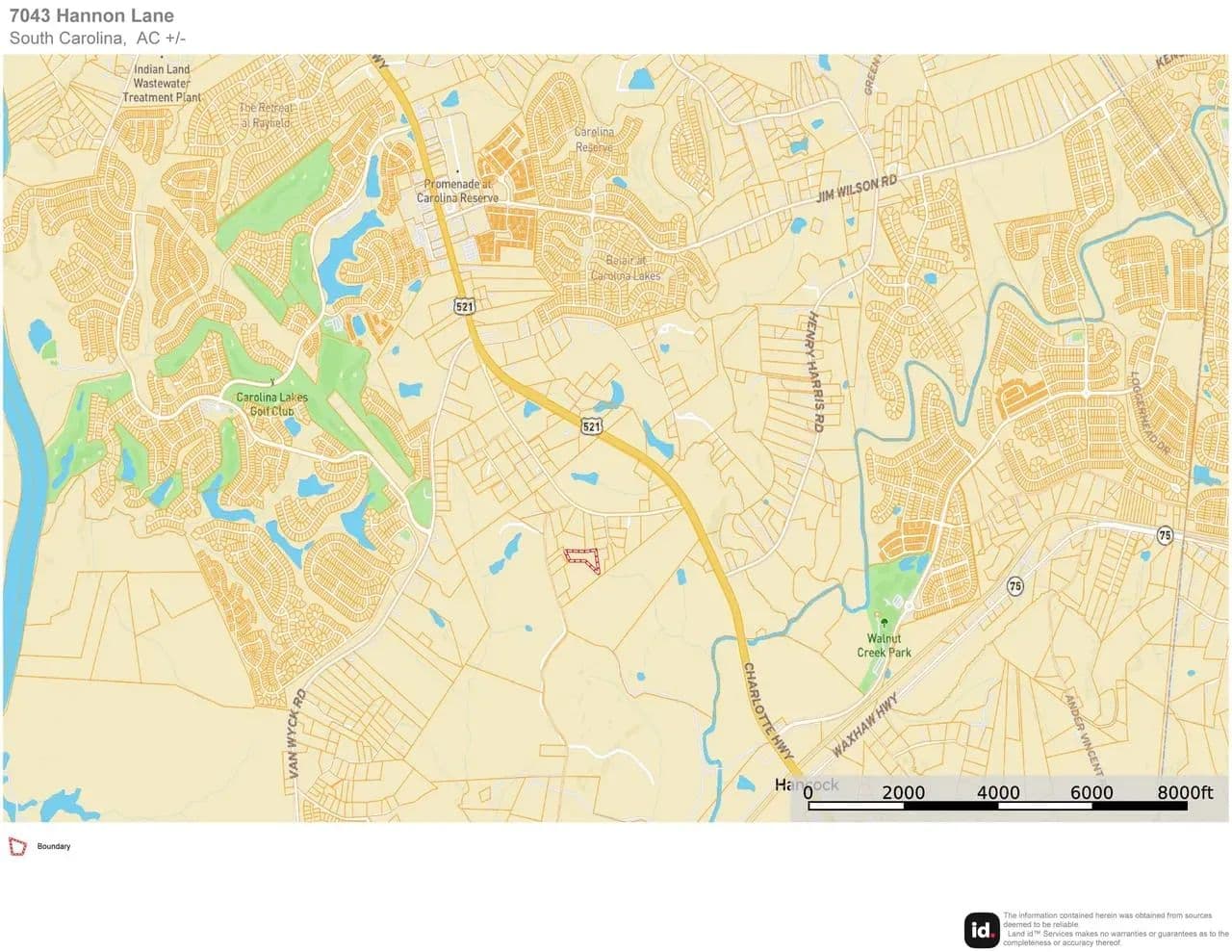
Task: Click the Henry Harris Rd road label
Action: 815,371
